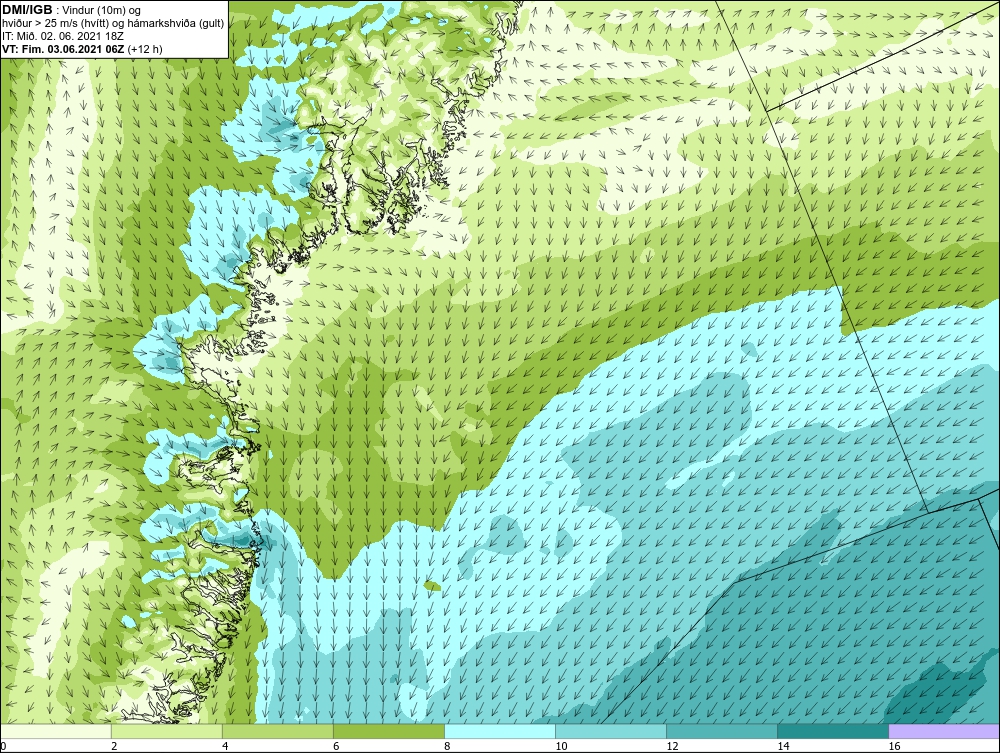Click the small green island in the sea
Viewport: 1000px width, 753px height.
pyautogui.click(x=432, y=585)
